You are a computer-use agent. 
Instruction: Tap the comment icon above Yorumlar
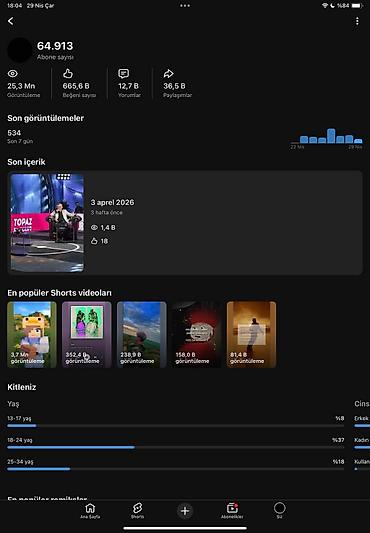tap(123, 73)
